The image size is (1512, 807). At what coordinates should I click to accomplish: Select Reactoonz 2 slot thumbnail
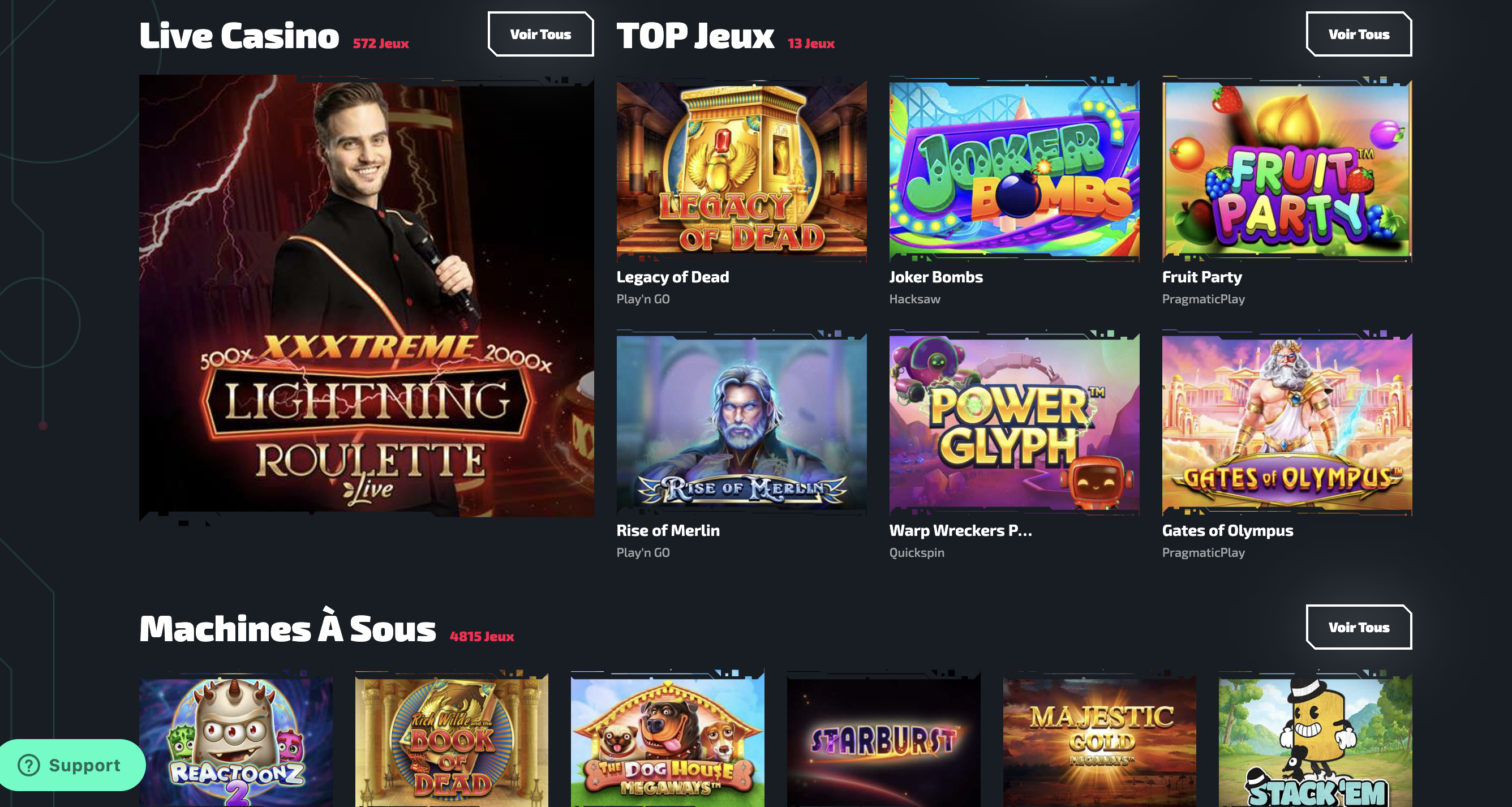(236, 740)
